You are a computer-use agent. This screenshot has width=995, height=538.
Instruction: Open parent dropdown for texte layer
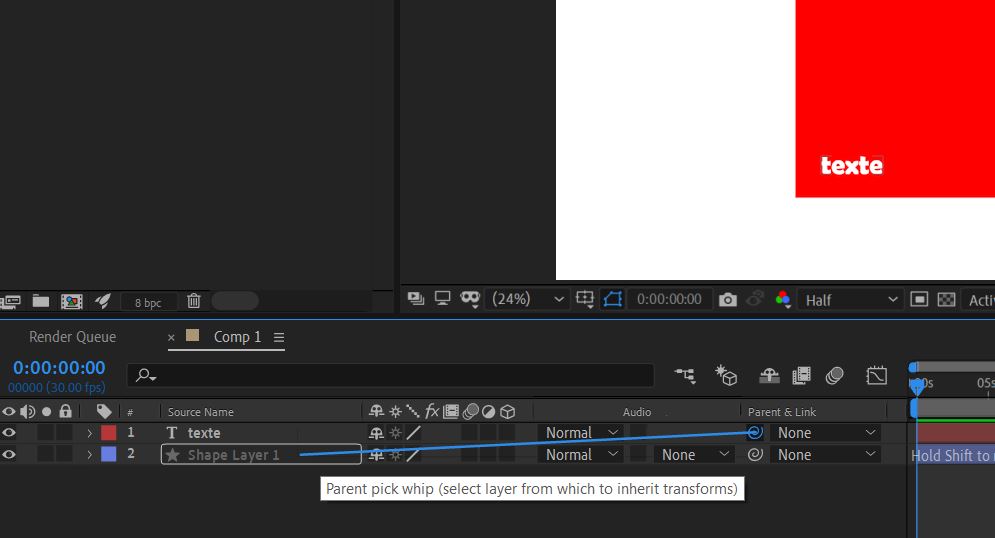point(826,433)
